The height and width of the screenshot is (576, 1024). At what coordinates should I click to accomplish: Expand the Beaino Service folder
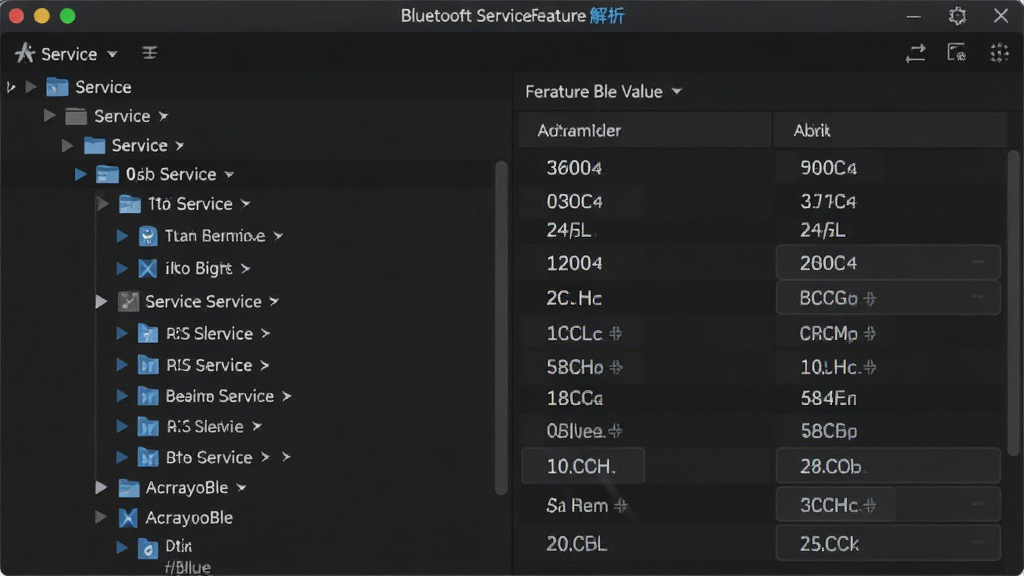(x=121, y=396)
